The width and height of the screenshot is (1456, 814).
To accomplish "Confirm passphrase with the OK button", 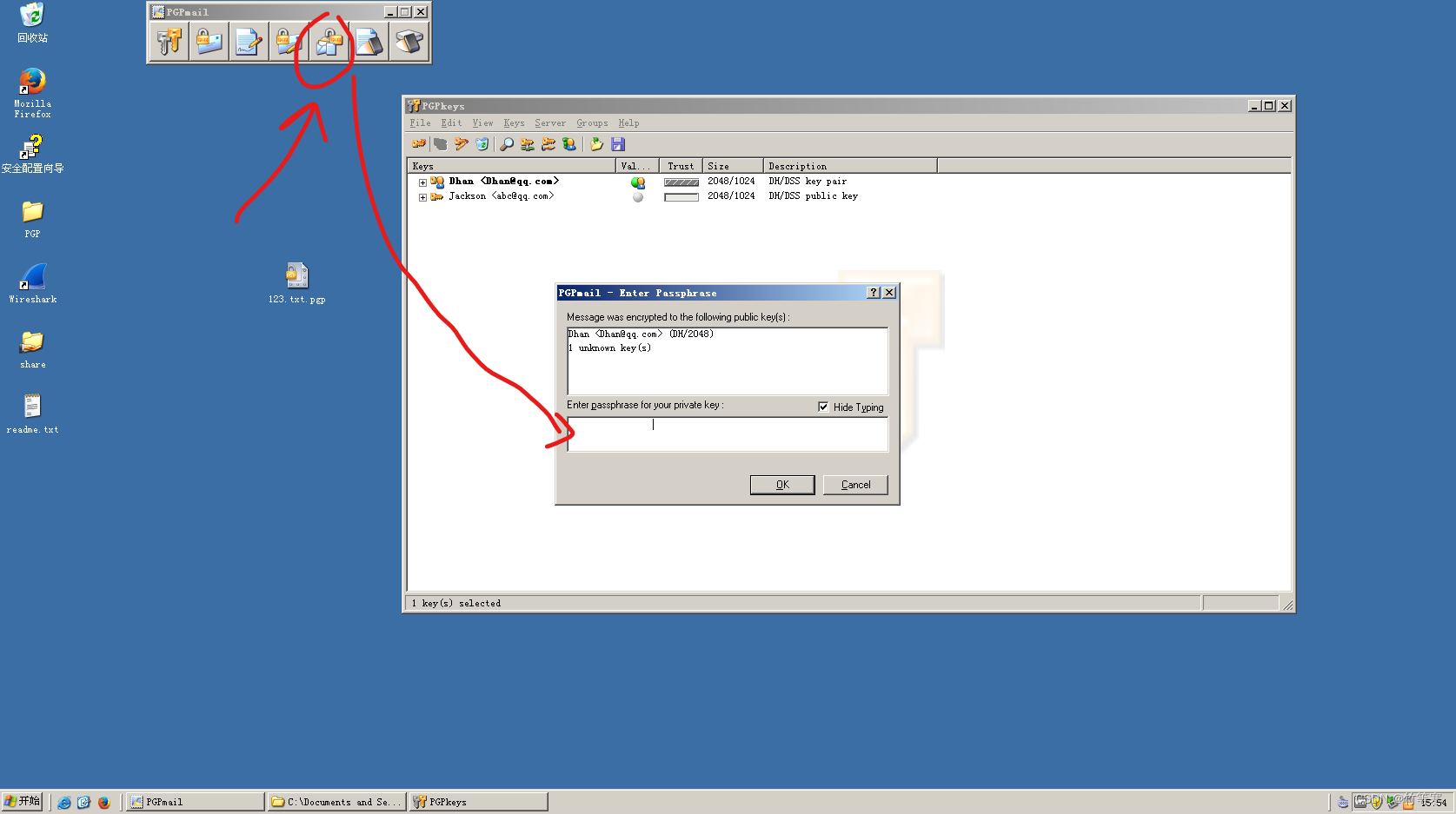I will [x=782, y=485].
